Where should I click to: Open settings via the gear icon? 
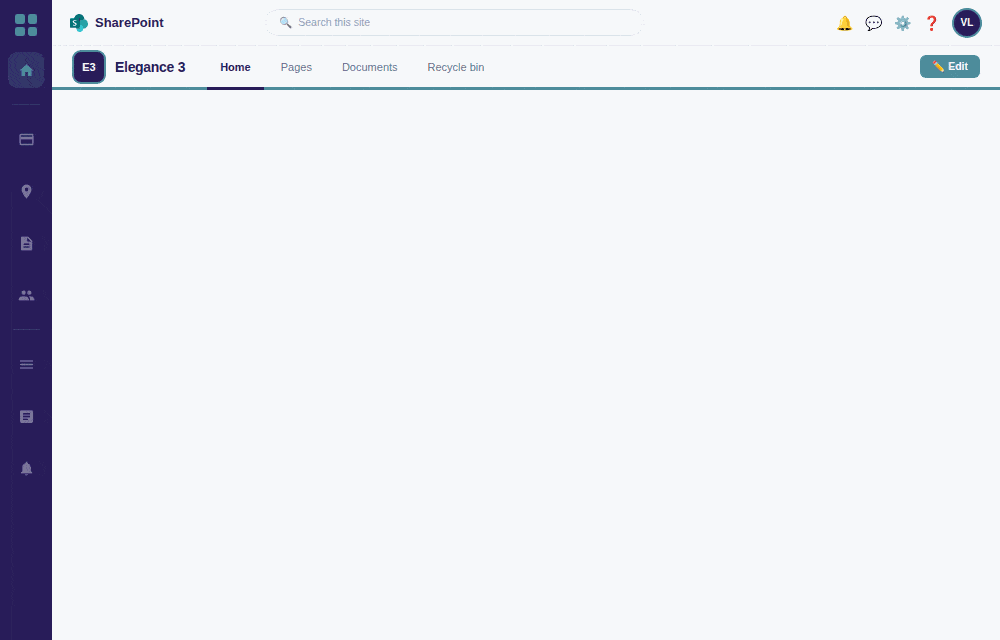coord(902,22)
